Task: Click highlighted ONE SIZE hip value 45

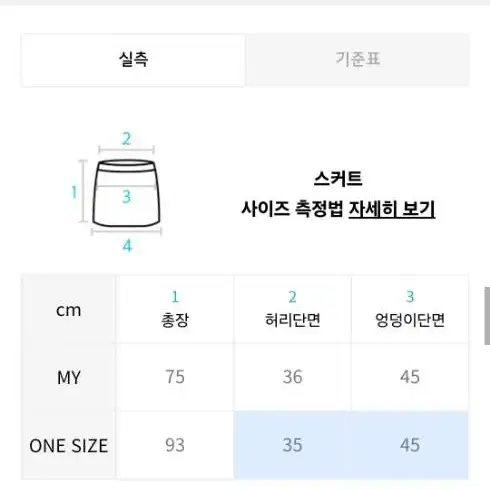Action: click(410, 445)
